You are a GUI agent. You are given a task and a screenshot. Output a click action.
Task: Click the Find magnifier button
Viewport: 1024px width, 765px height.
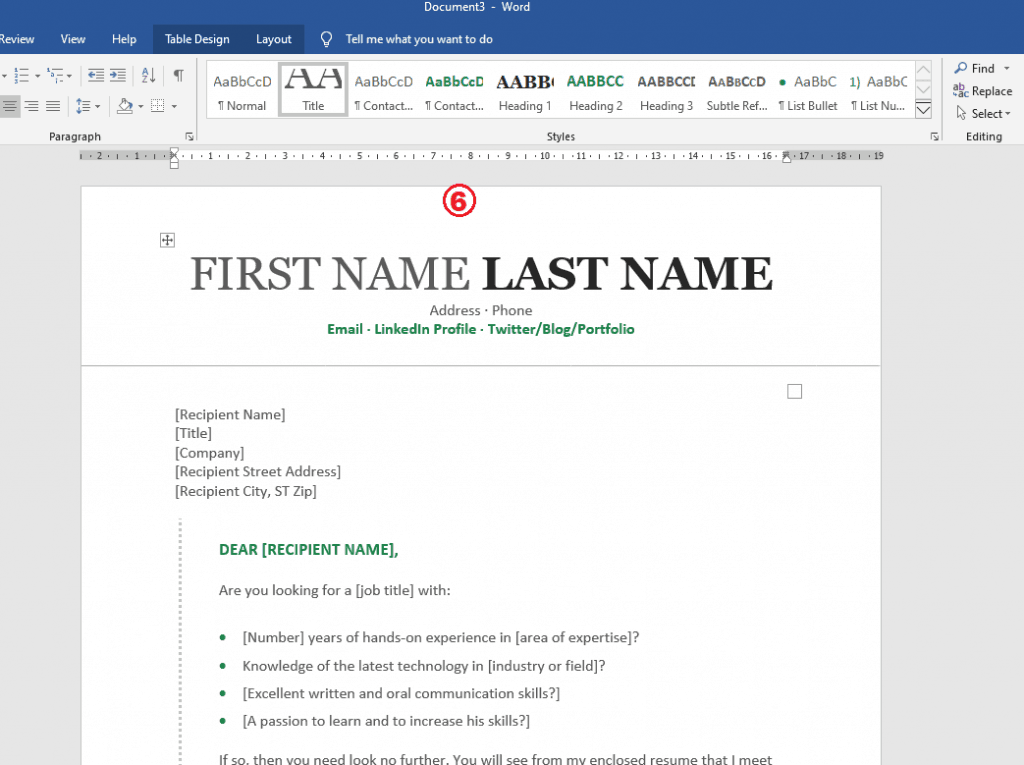pos(974,68)
